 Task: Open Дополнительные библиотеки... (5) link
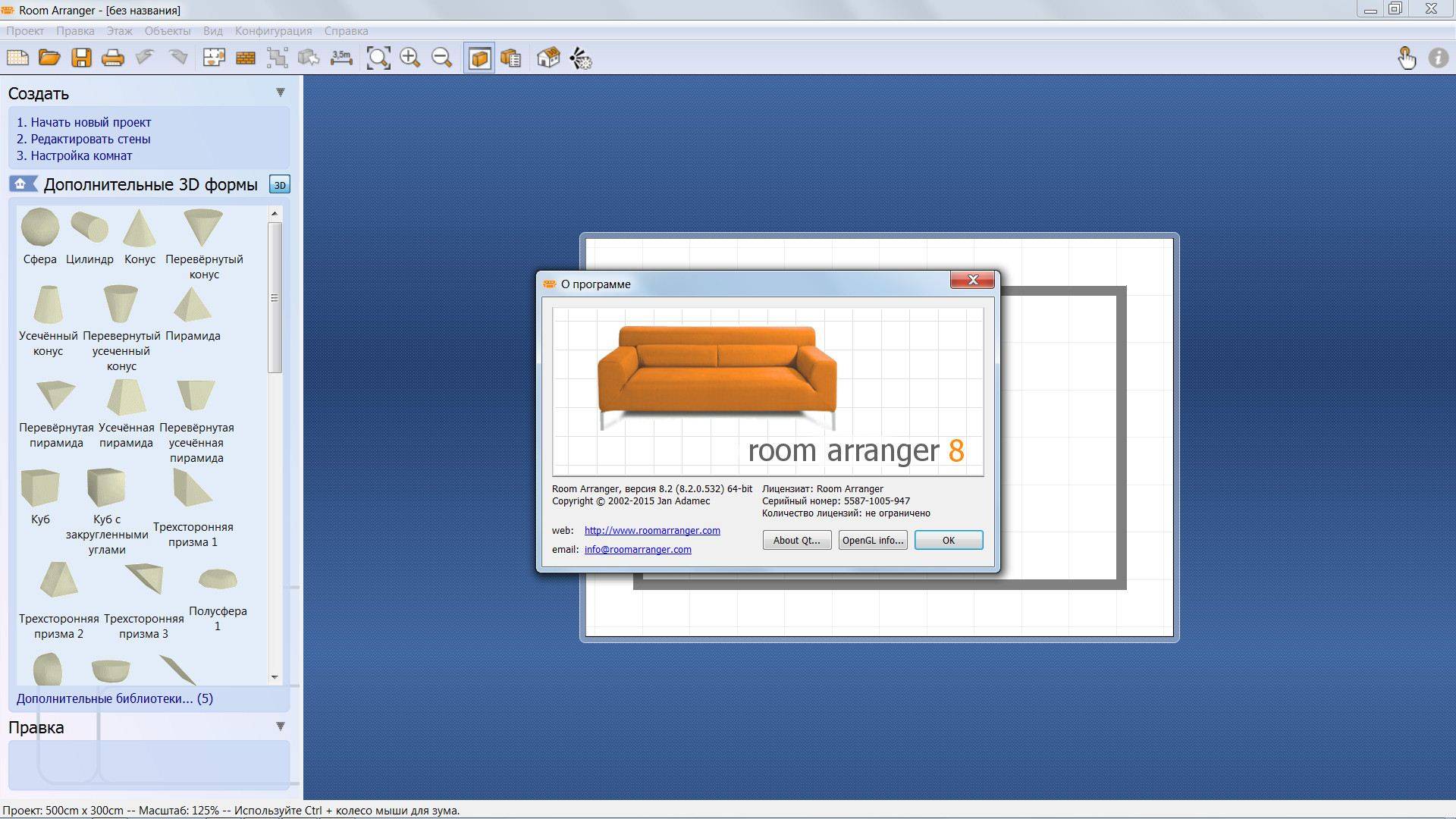115,698
